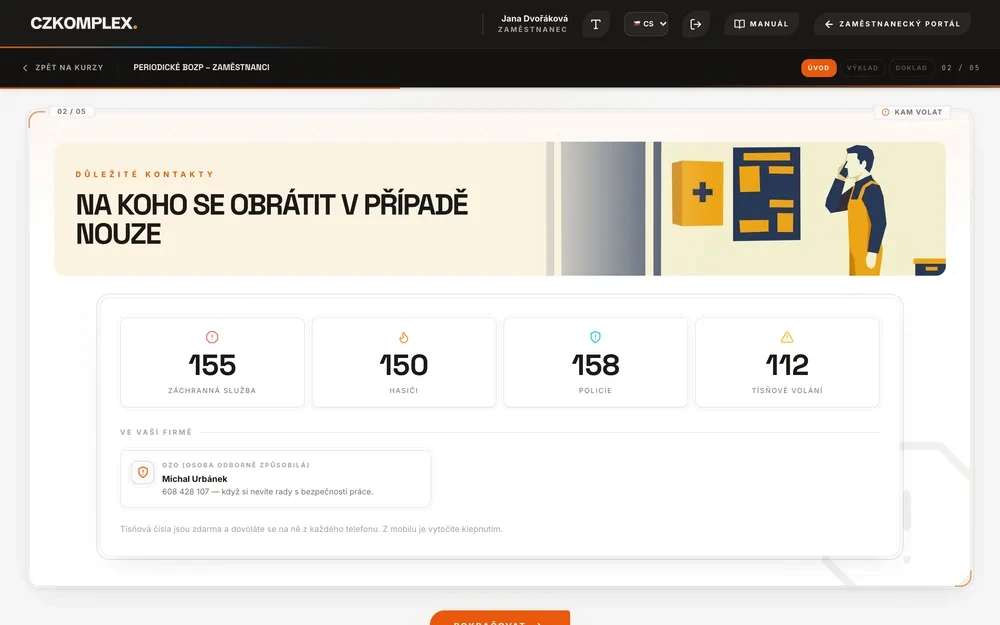Select the Doklad step tab
The height and width of the screenshot is (625, 1000).
pos(911,68)
